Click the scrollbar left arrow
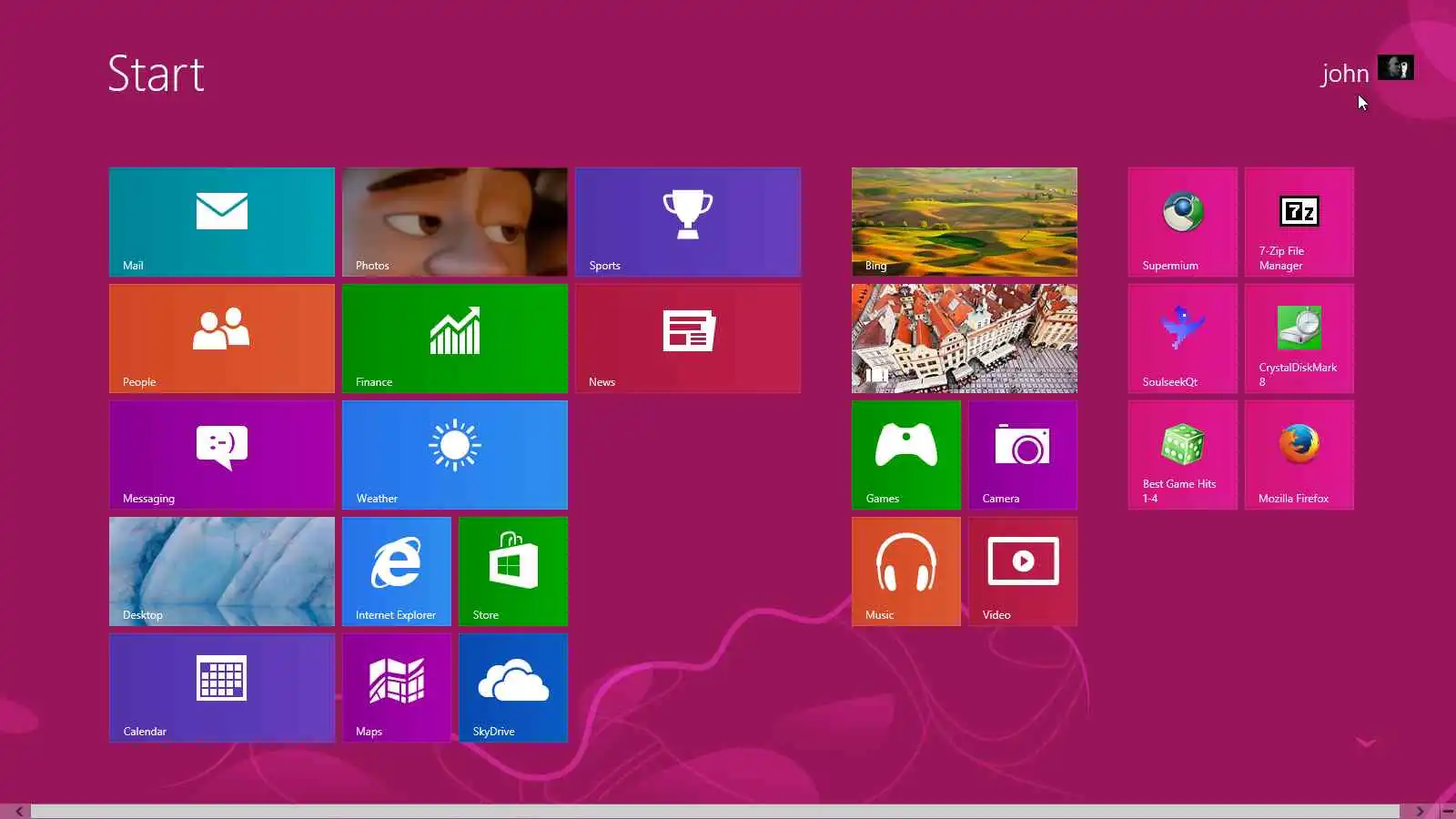The width and height of the screenshot is (1456, 819). (x=18, y=811)
